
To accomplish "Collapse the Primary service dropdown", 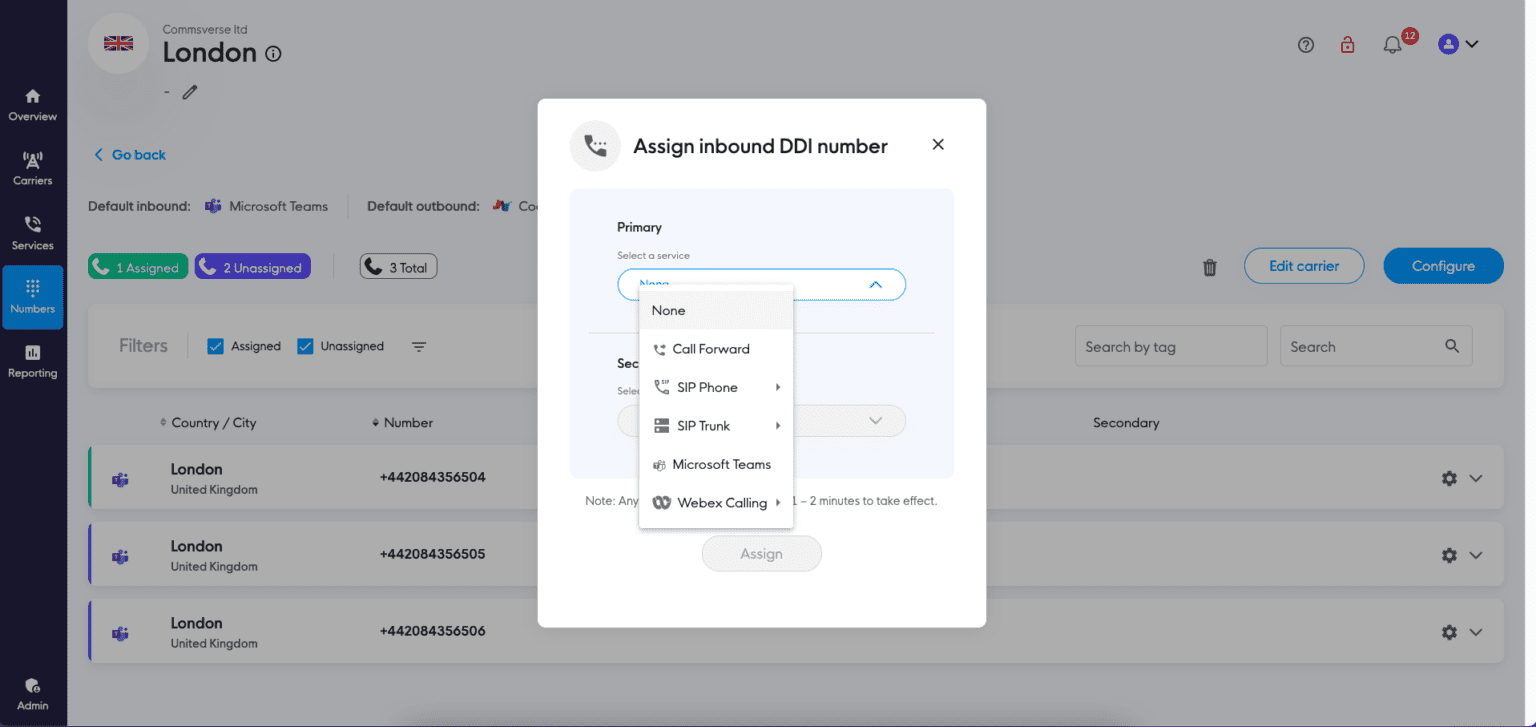I will (x=875, y=284).
